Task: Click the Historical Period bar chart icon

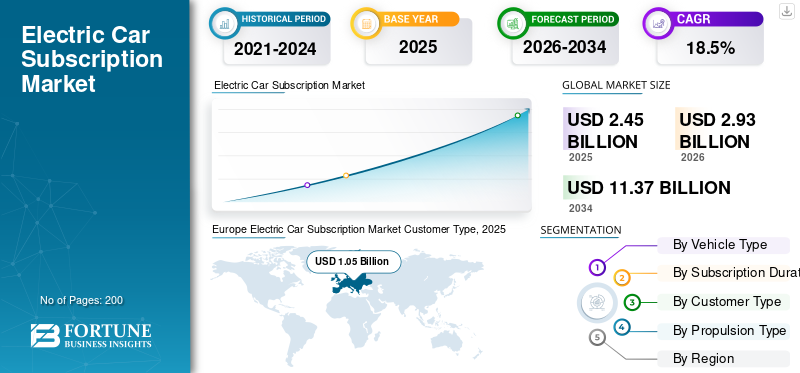Action: point(224,23)
